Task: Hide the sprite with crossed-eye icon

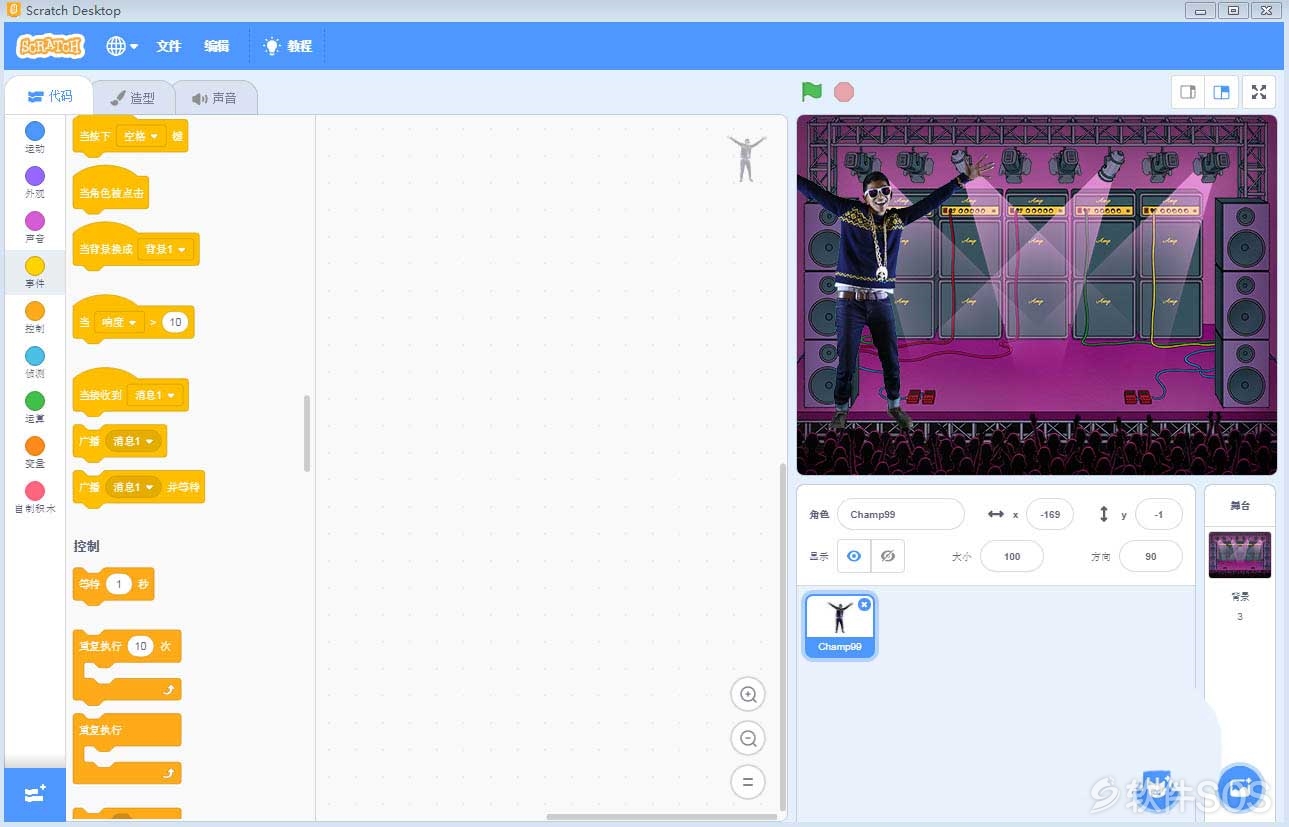Action: 887,556
